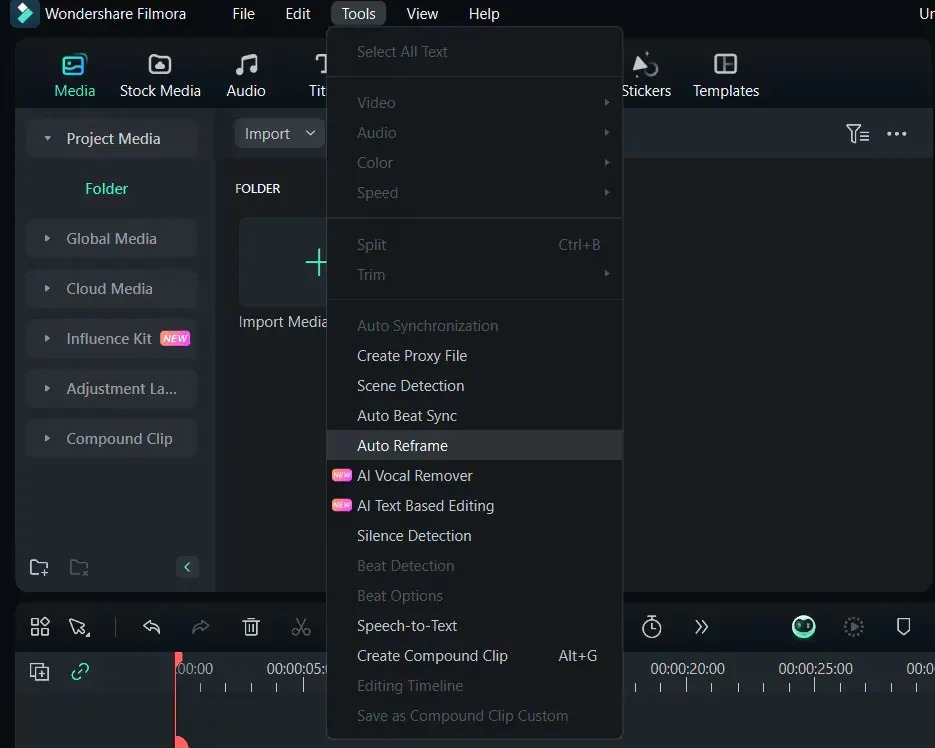Click the Import Media label

click(x=283, y=322)
